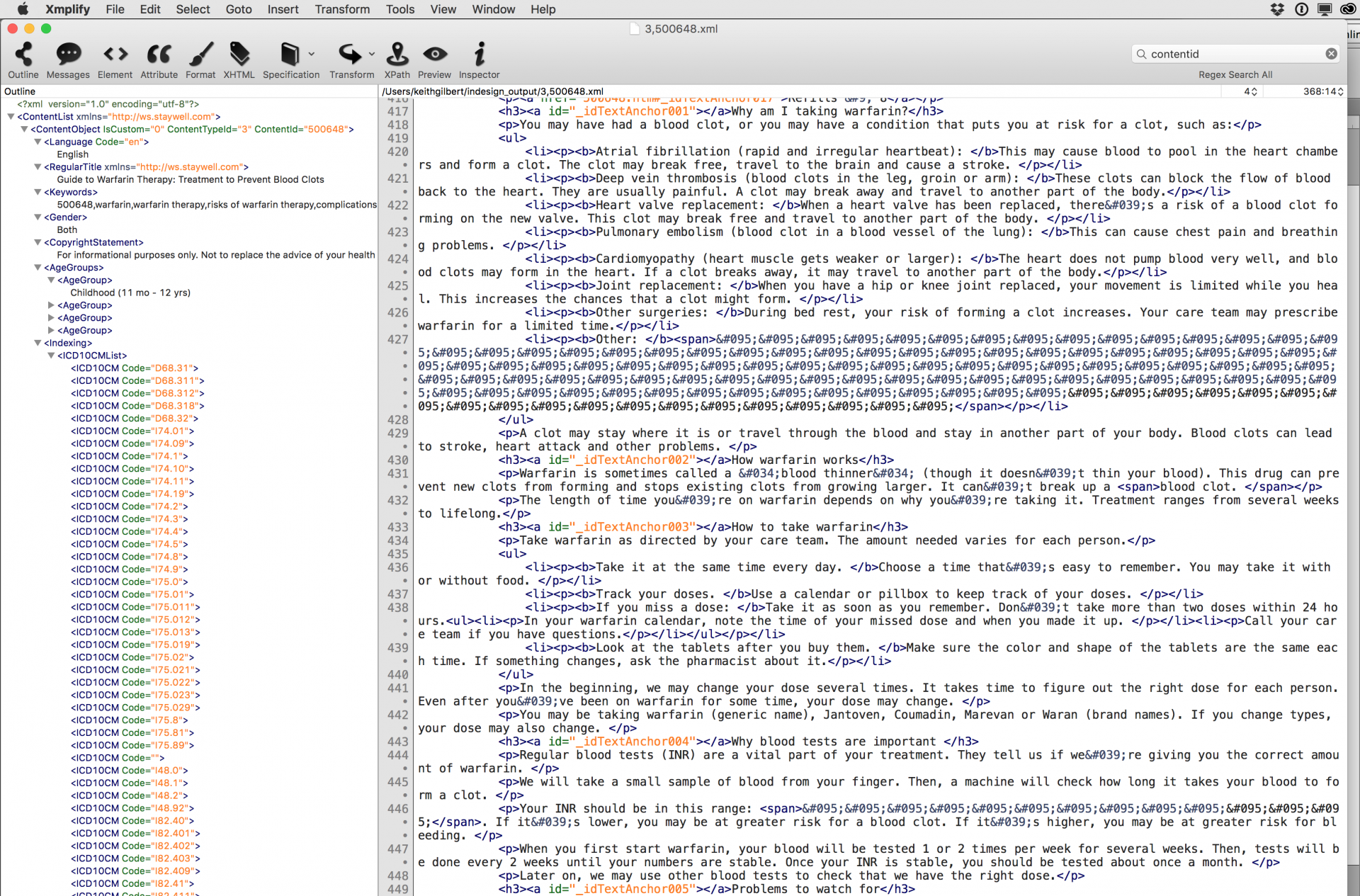
Task: Select the Format brush icon
Action: tap(200, 55)
